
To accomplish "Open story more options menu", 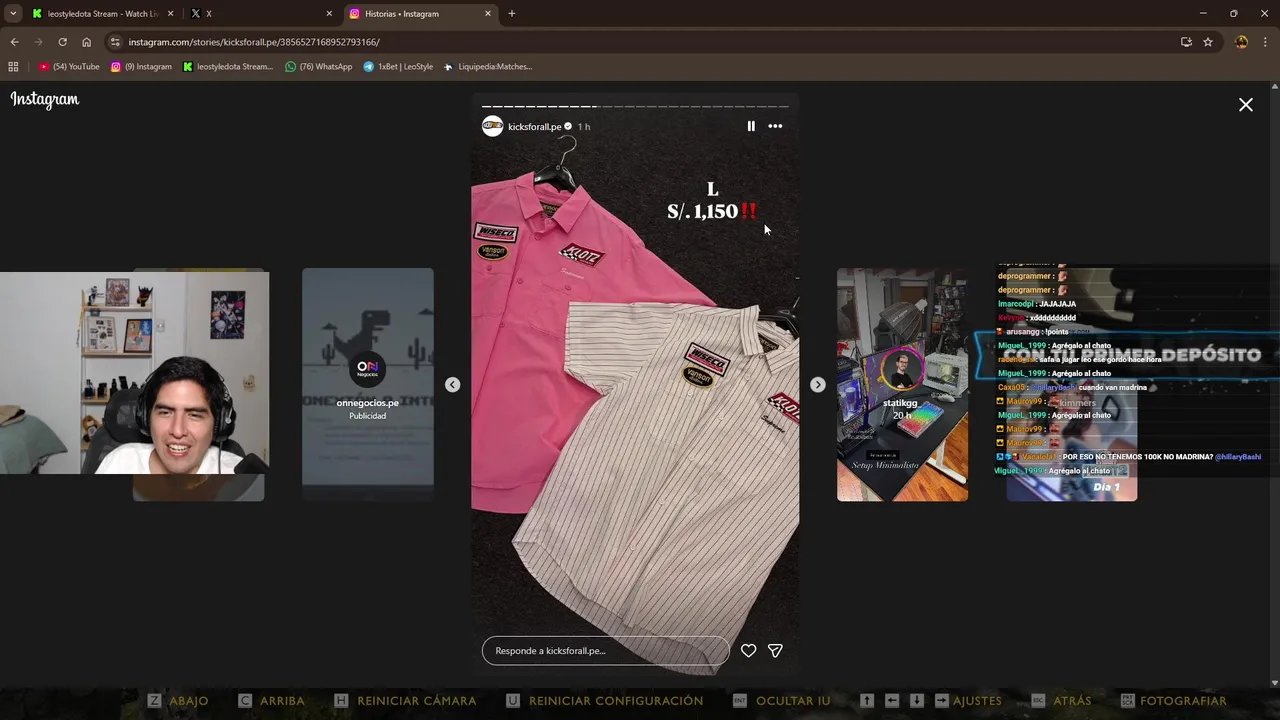I will (775, 126).
